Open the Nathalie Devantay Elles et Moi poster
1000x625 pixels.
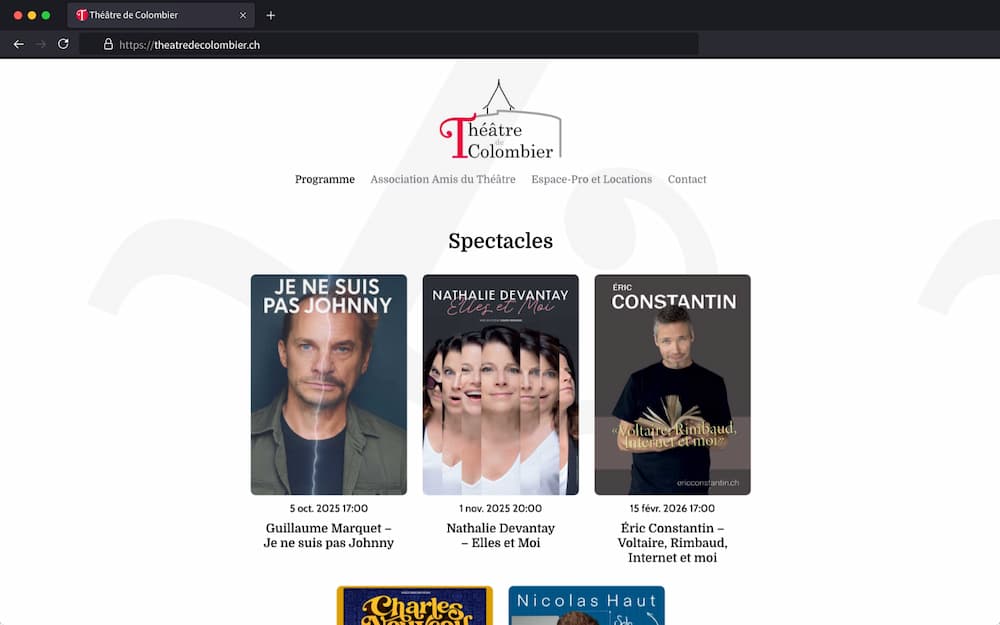pyautogui.click(x=501, y=385)
